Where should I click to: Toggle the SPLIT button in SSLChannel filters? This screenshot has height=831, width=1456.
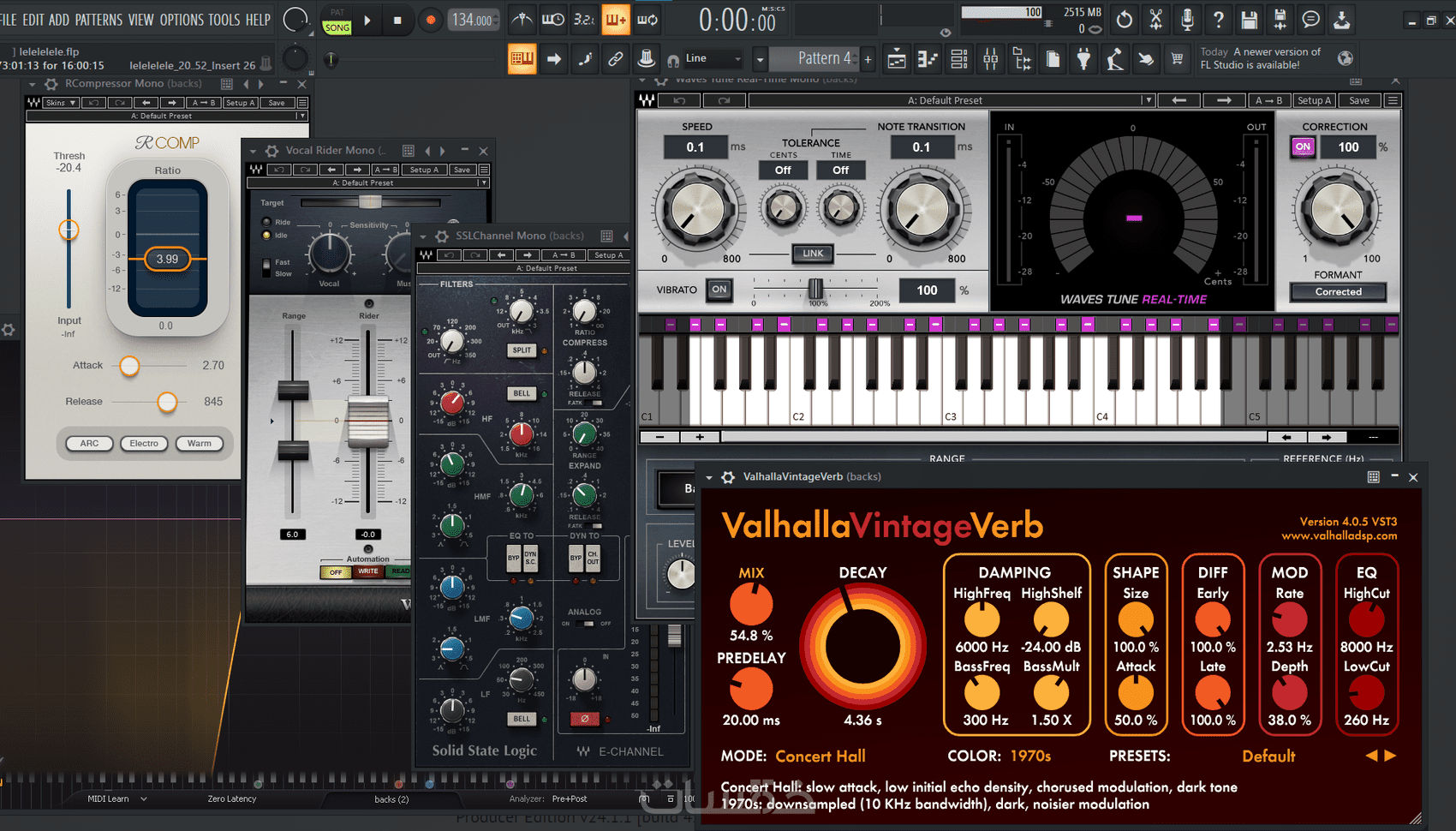522,350
